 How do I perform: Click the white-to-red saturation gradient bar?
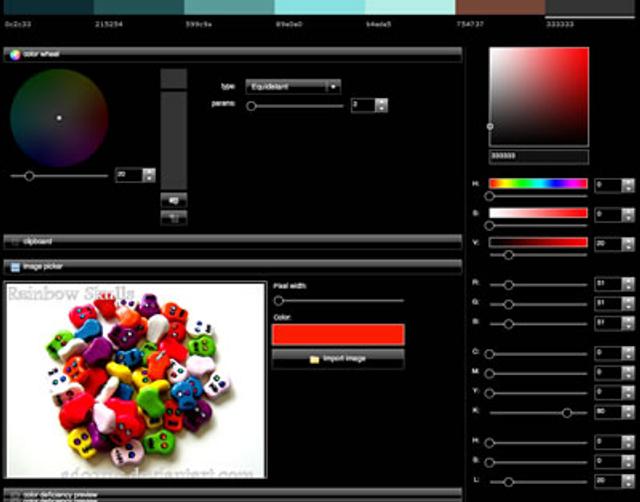(x=538, y=213)
